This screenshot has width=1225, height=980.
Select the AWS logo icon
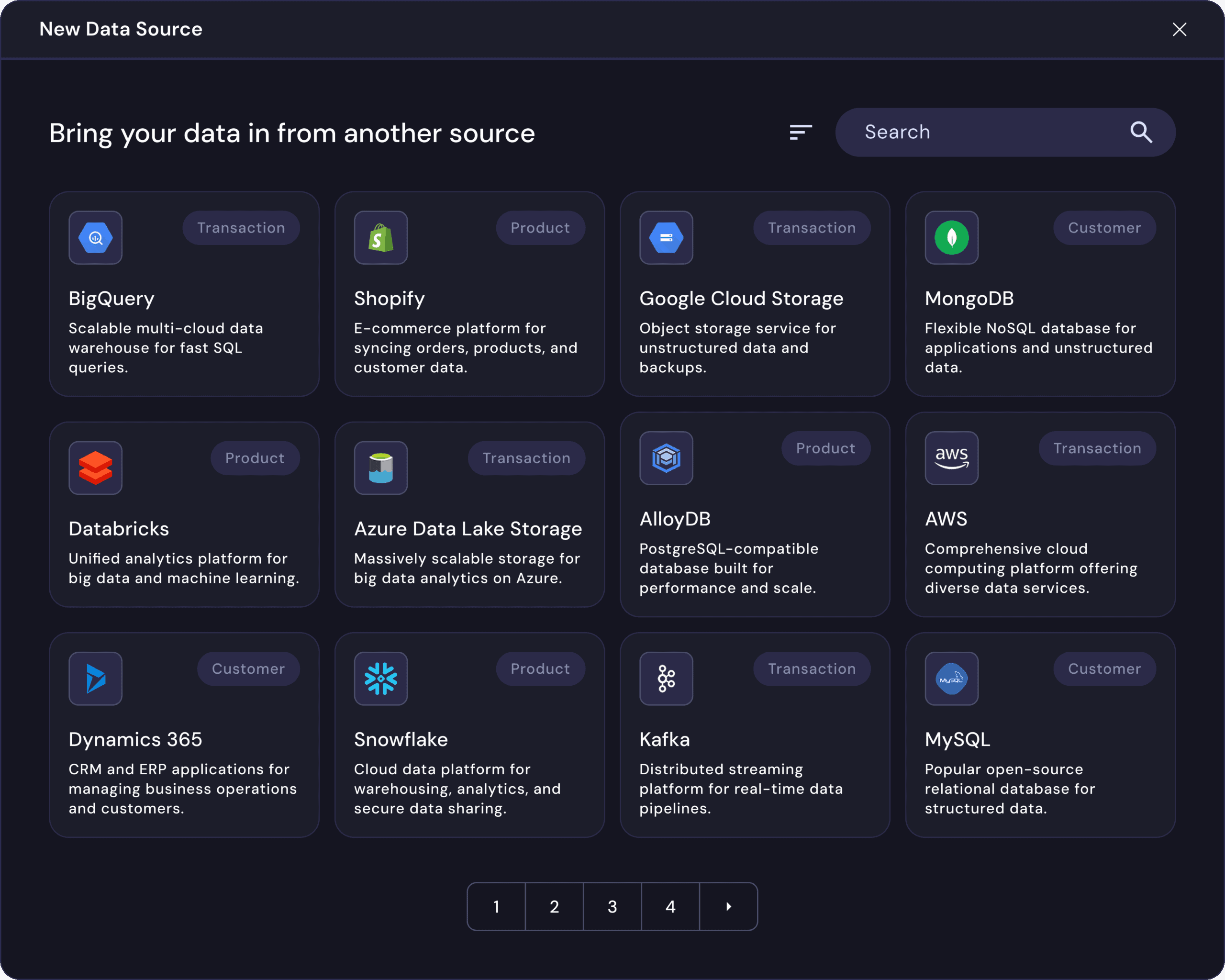[951, 458]
